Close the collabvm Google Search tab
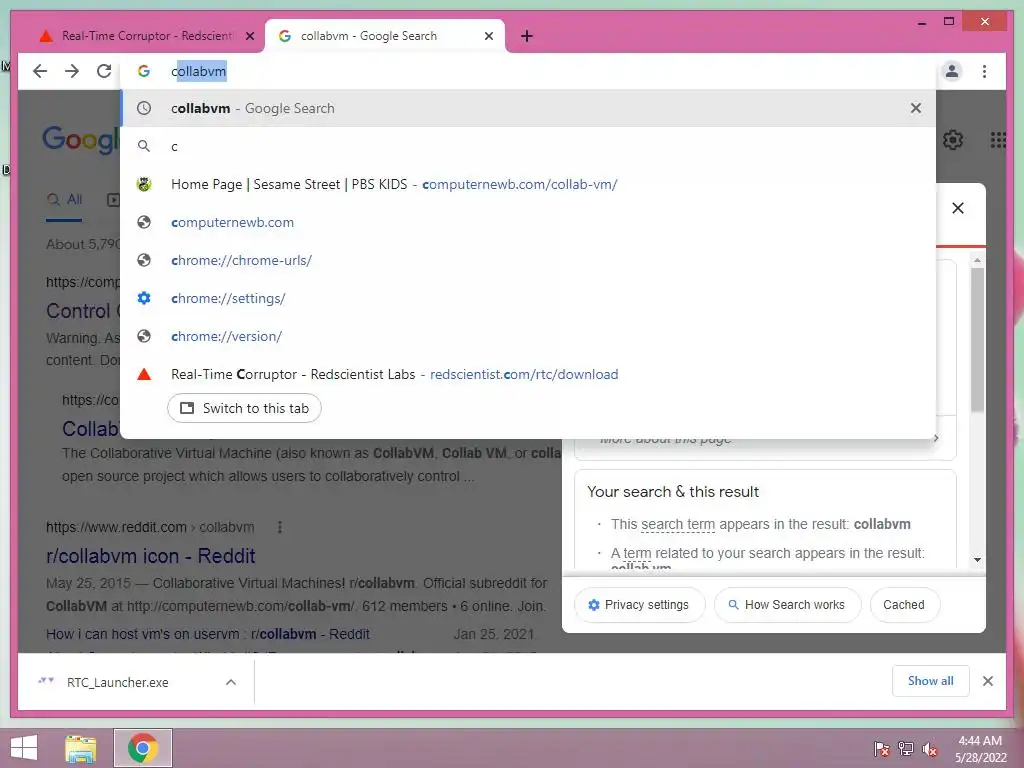The width and height of the screenshot is (1024, 768). pos(488,36)
